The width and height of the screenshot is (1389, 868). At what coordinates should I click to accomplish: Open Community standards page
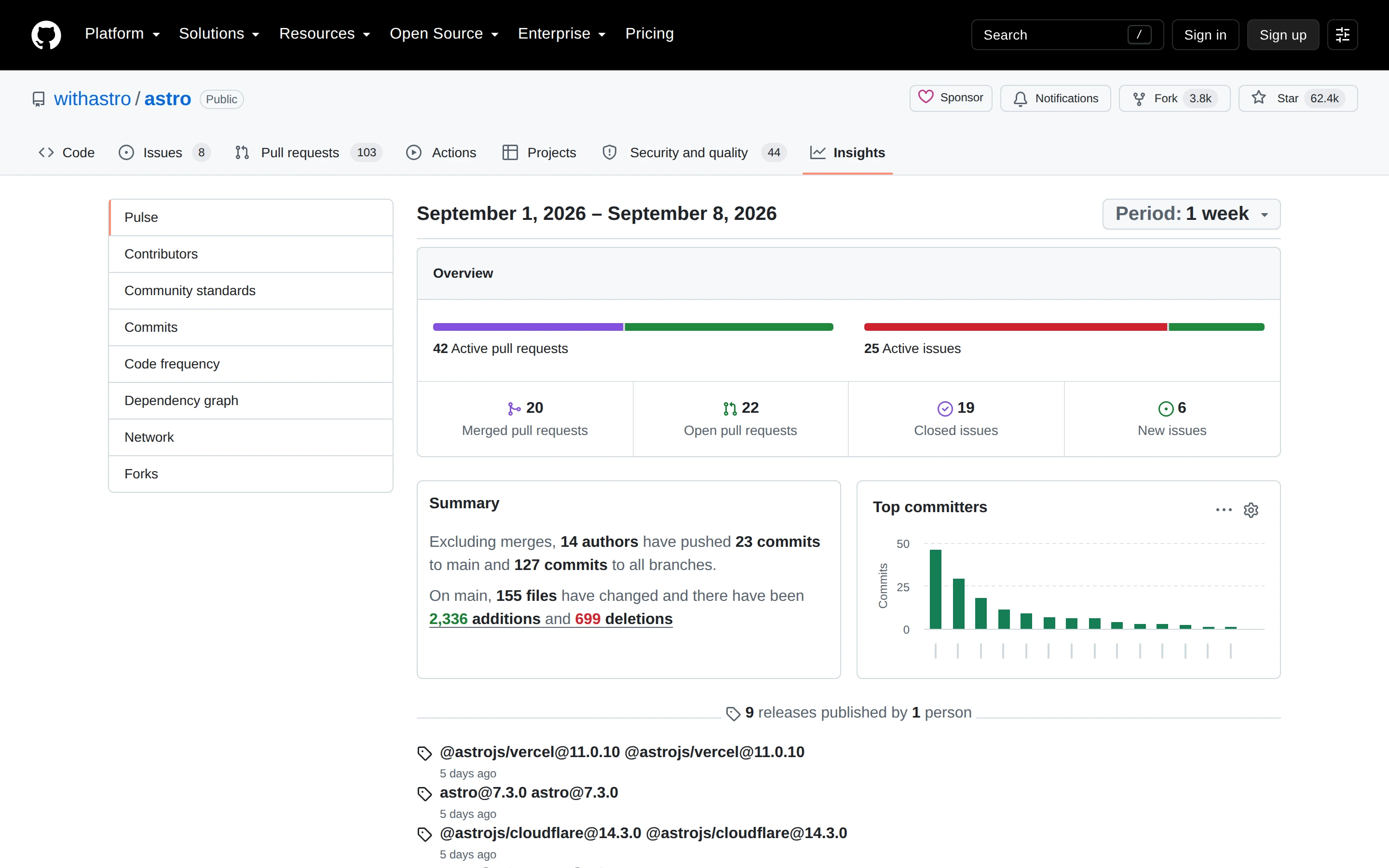(251, 291)
